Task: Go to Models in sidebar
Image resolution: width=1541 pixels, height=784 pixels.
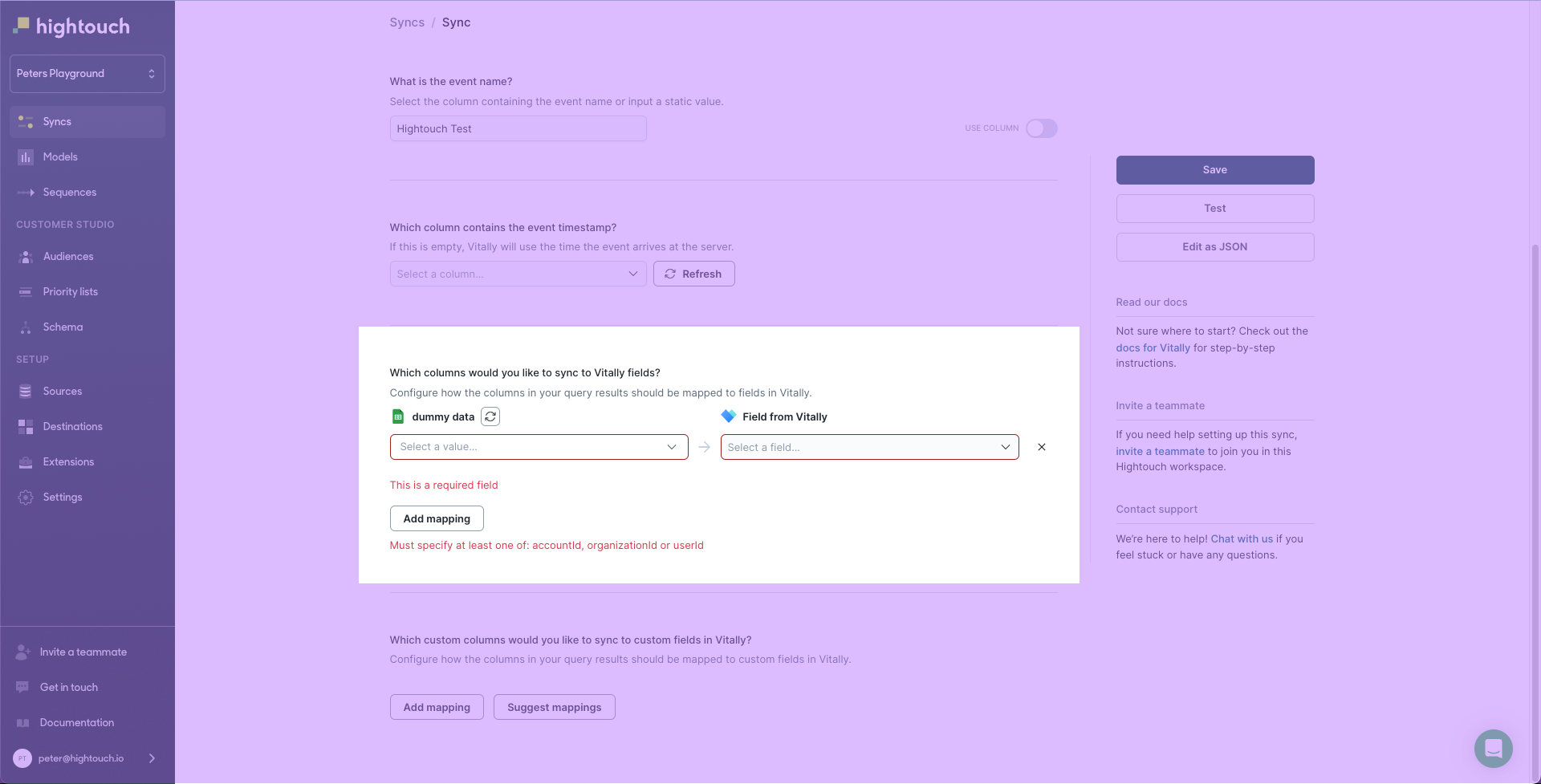Action: 87,157
